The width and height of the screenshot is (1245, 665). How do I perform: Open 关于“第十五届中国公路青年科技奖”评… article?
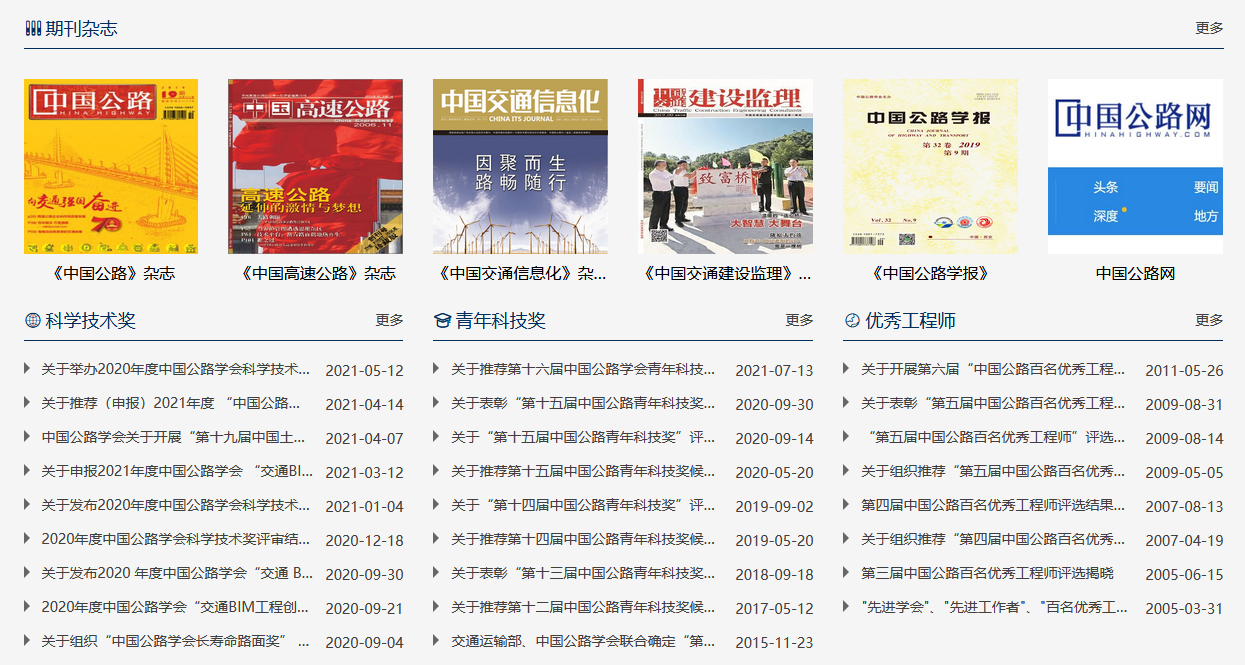[x=583, y=437]
